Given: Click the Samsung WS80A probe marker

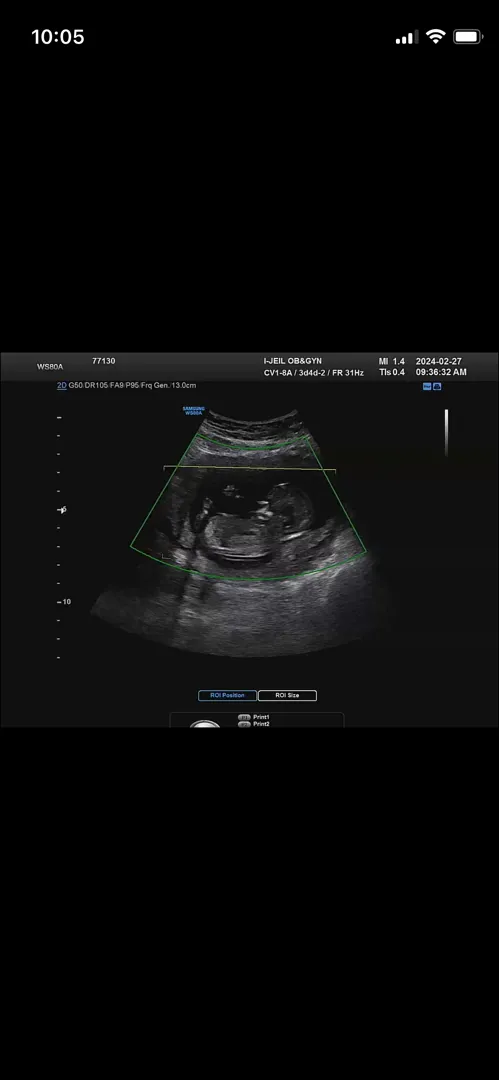Looking at the screenshot, I should (x=193, y=411).
